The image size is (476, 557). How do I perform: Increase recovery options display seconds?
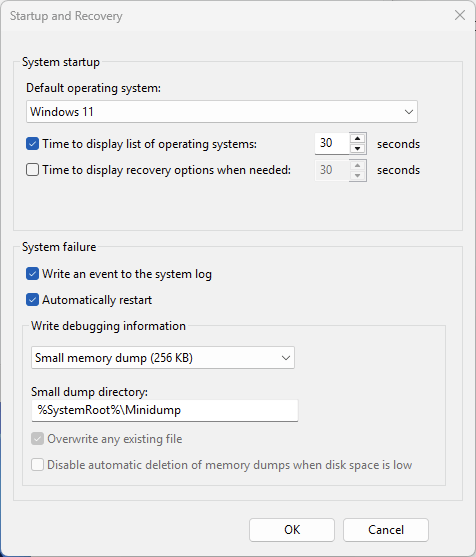pos(358,165)
